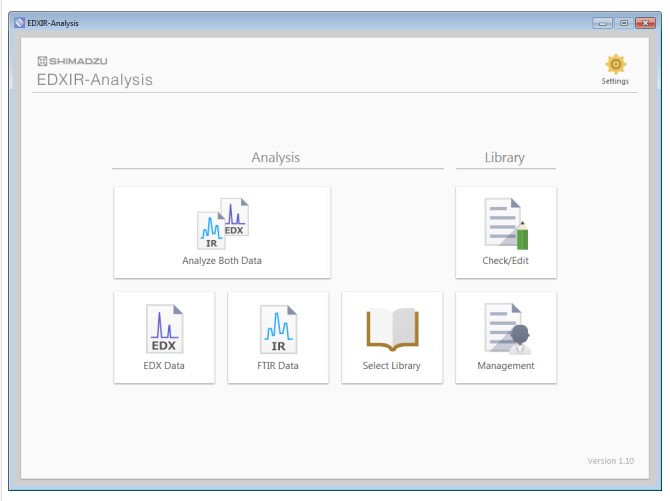Click the Analysis section heading

point(276,158)
